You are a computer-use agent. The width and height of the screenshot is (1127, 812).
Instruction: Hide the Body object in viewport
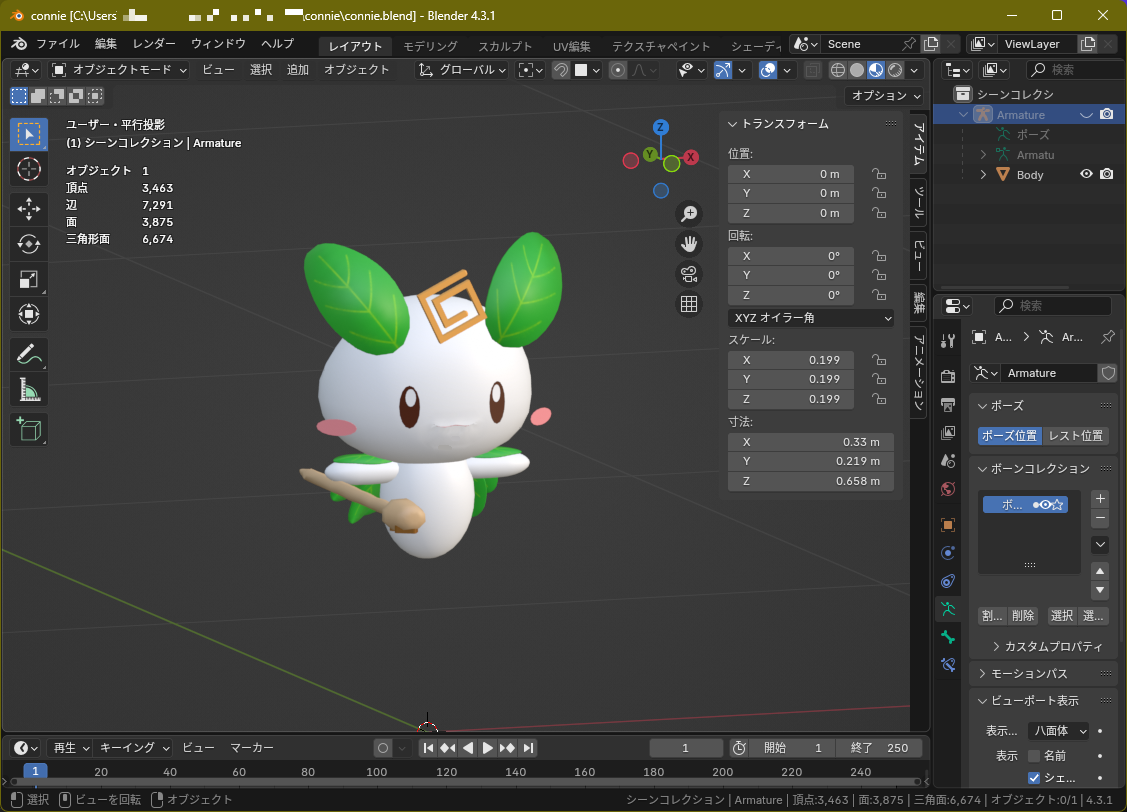(1086, 175)
